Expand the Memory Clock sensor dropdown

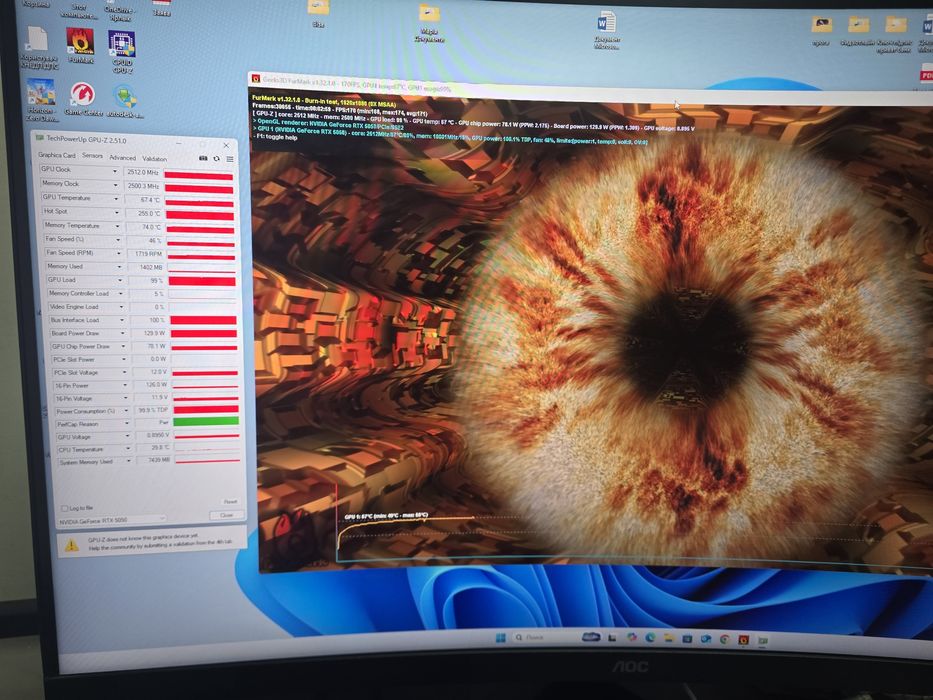[x=115, y=185]
